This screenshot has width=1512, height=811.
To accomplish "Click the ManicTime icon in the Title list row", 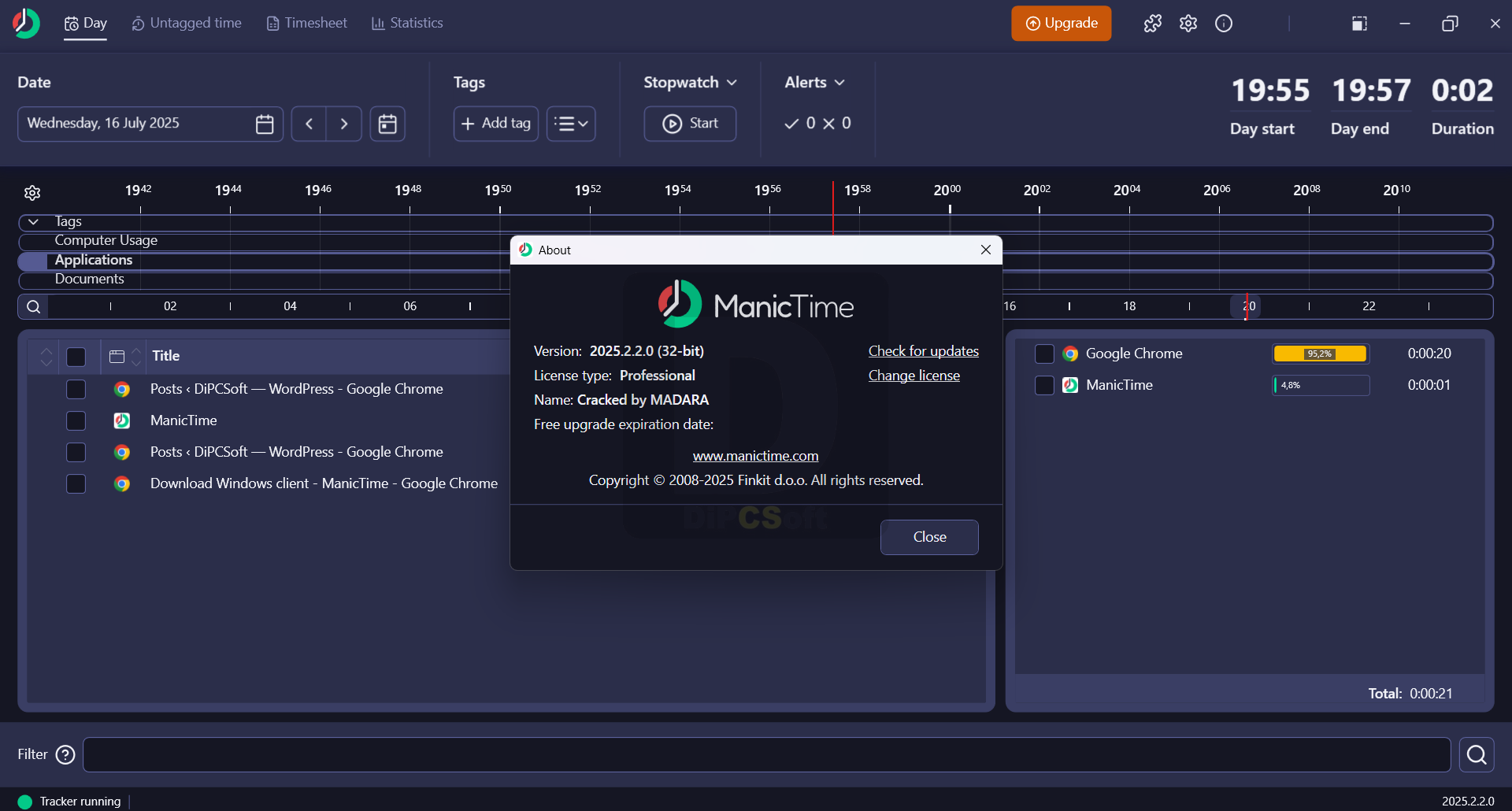I will pyautogui.click(x=122, y=420).
